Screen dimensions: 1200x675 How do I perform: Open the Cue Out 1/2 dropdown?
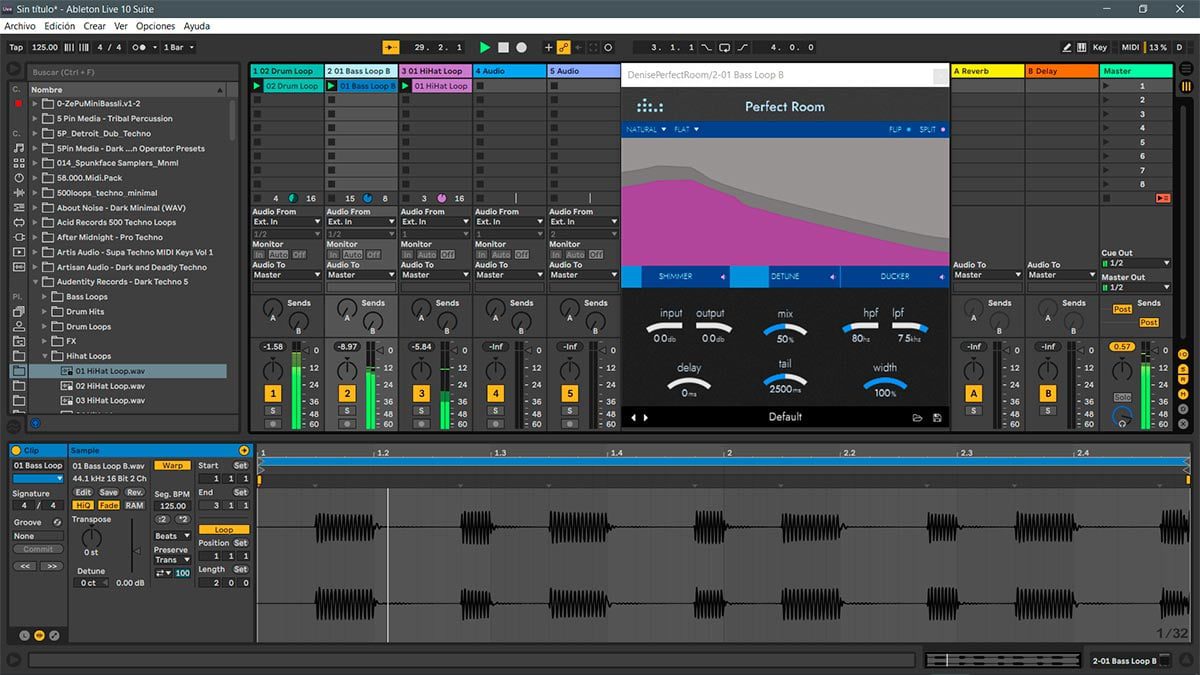(1135, 263)
